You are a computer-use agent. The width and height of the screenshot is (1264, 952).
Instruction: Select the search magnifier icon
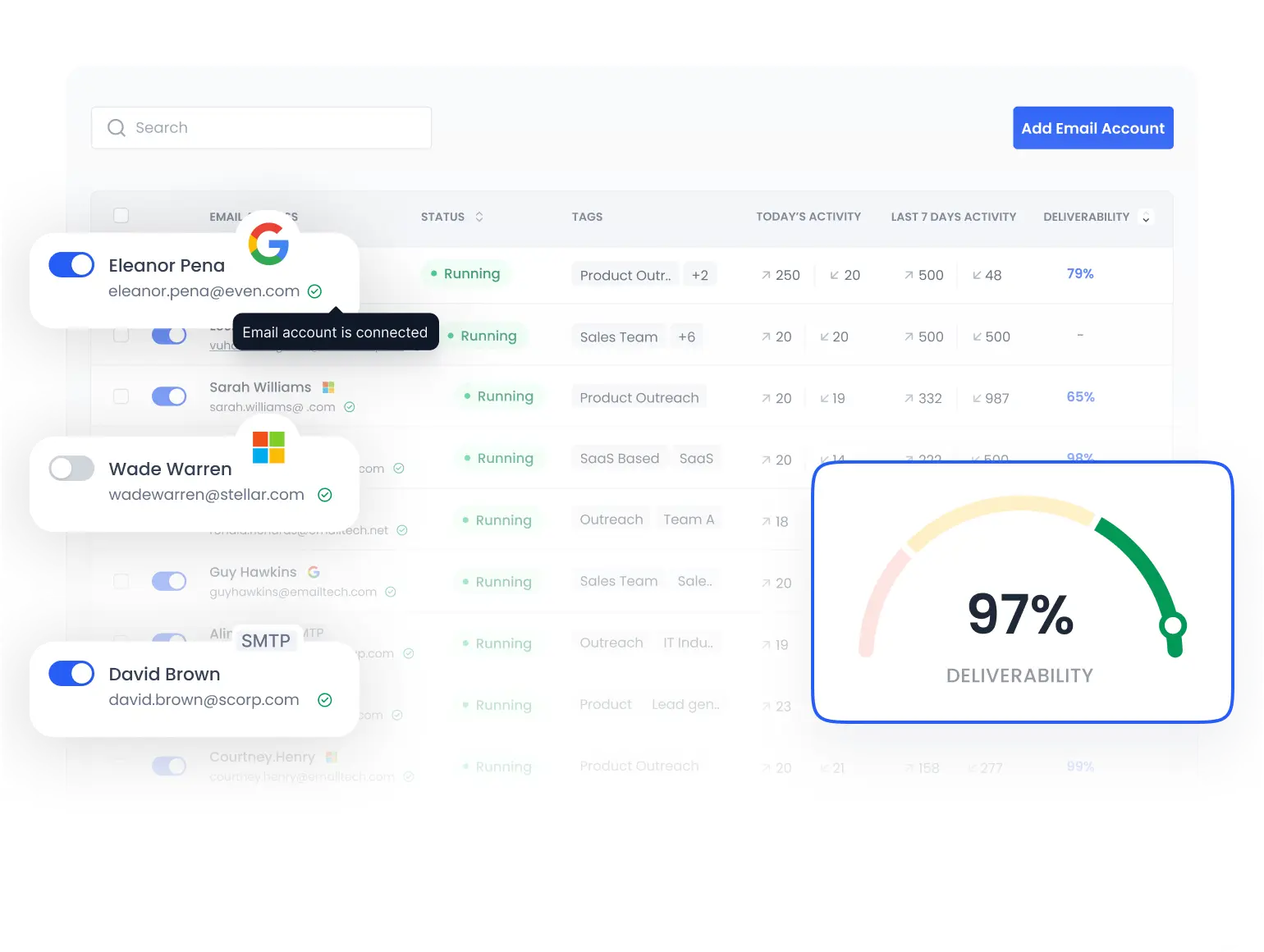click(117, 127)
